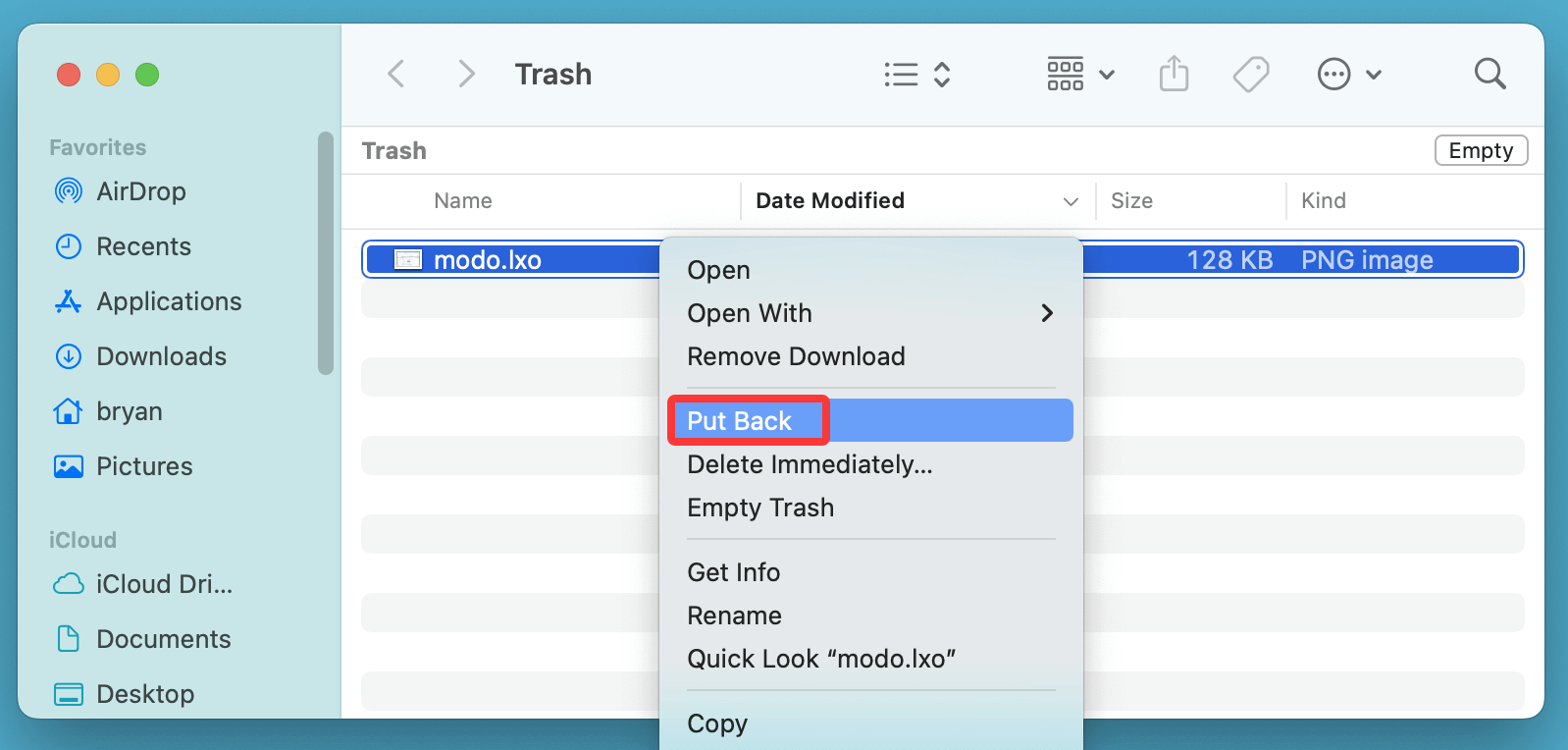Image resolution: width=1568 pixels, height=750 pixels.
Task: Click the Search magnifier icon
Action: [1490, 74]
